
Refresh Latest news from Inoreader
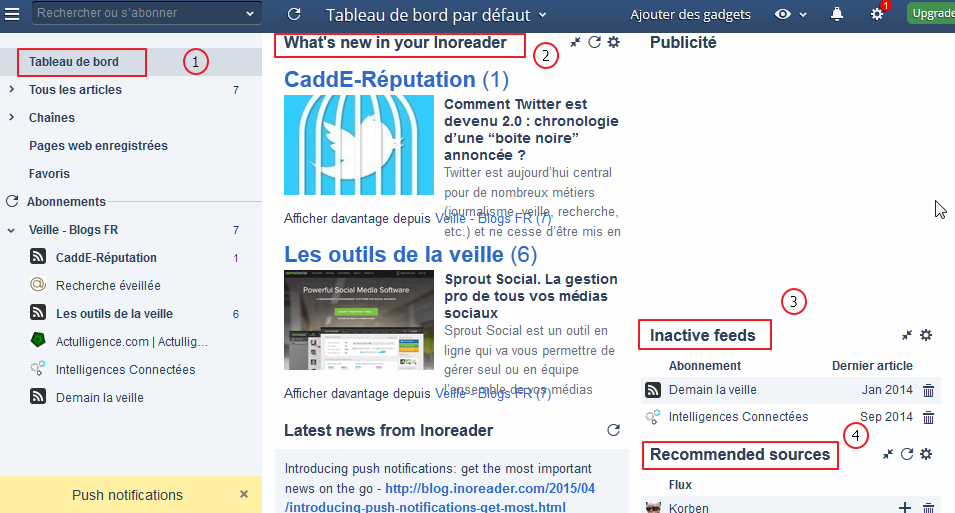(613, 430)
